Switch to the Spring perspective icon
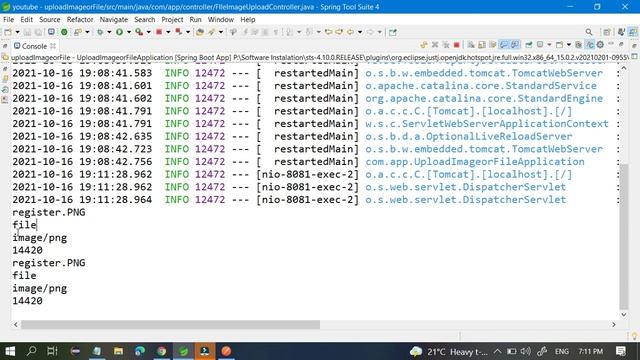Viewport: 640px width, 360px height. (x=633, y=32)
